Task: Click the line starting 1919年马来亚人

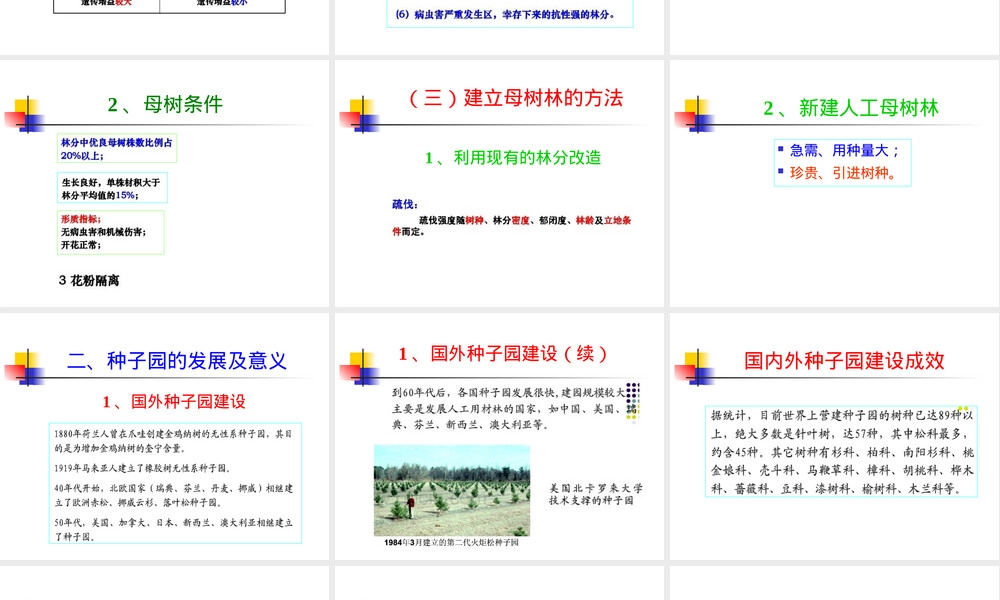Action: point(143,468)
